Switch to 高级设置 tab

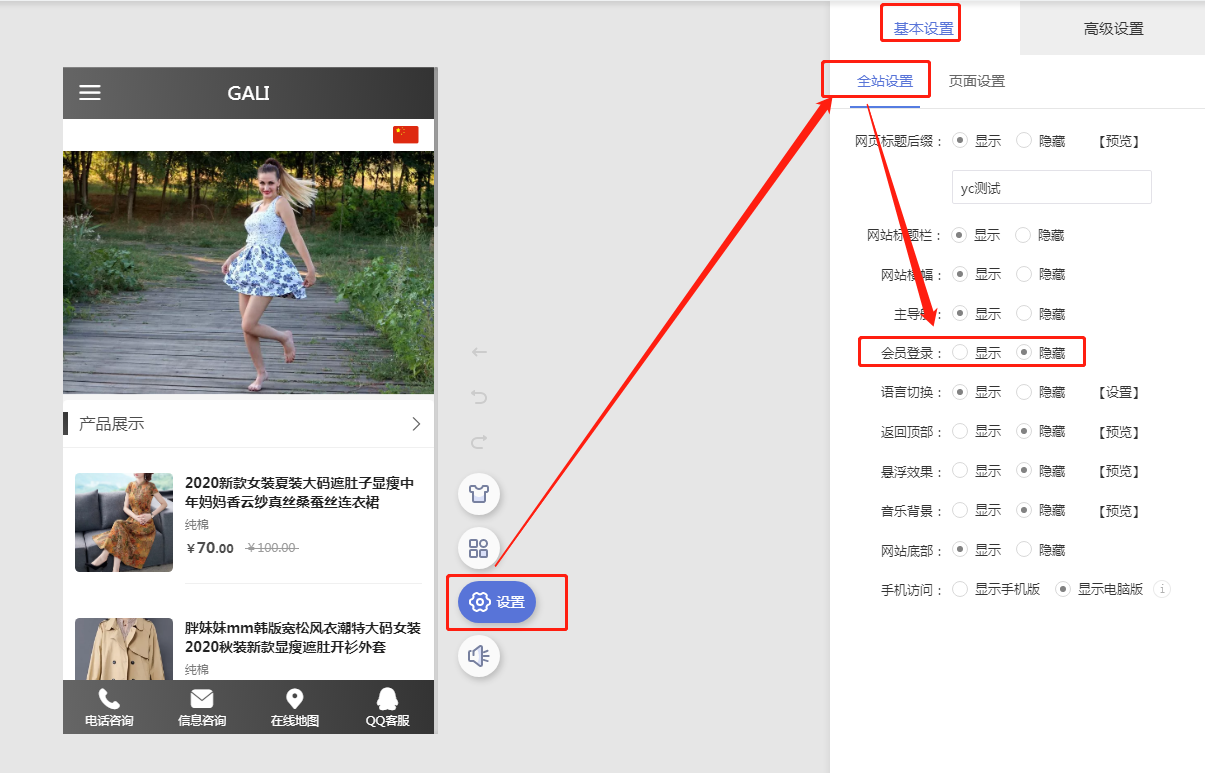pyautogui.click(x=1113, y=29)
